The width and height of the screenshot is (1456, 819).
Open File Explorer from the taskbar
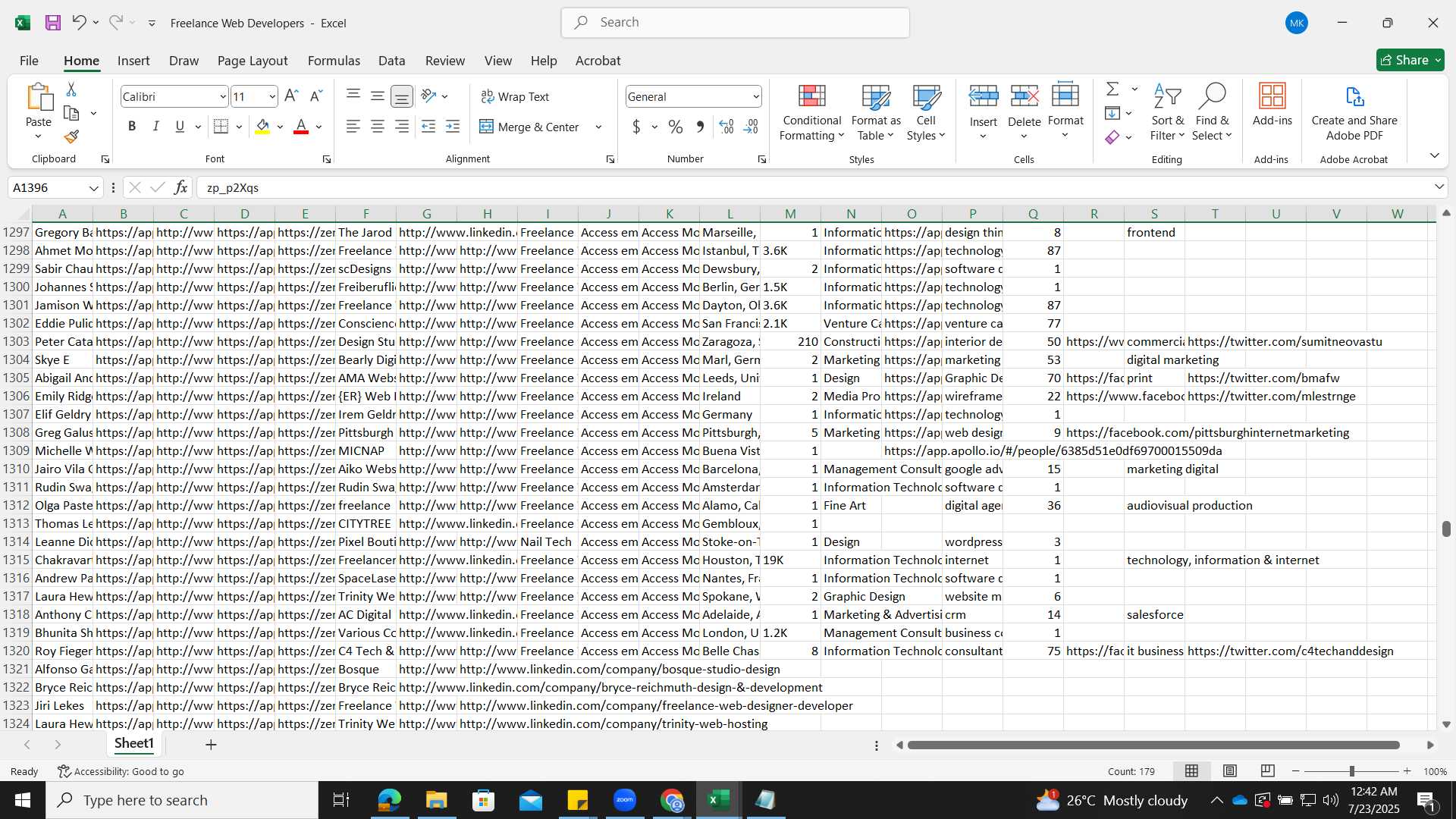(436, 800)
